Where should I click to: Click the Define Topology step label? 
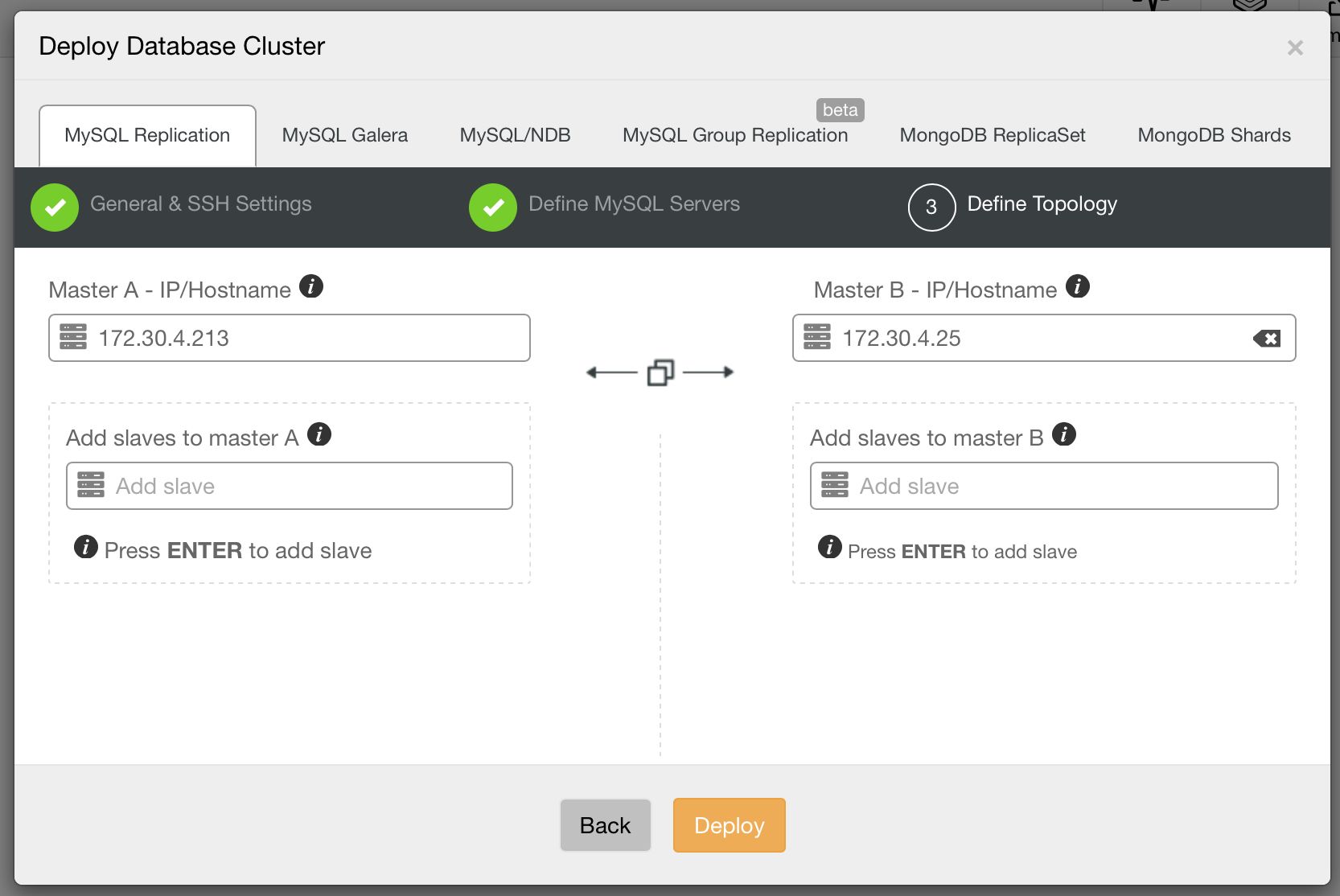tap(1042, 204)
